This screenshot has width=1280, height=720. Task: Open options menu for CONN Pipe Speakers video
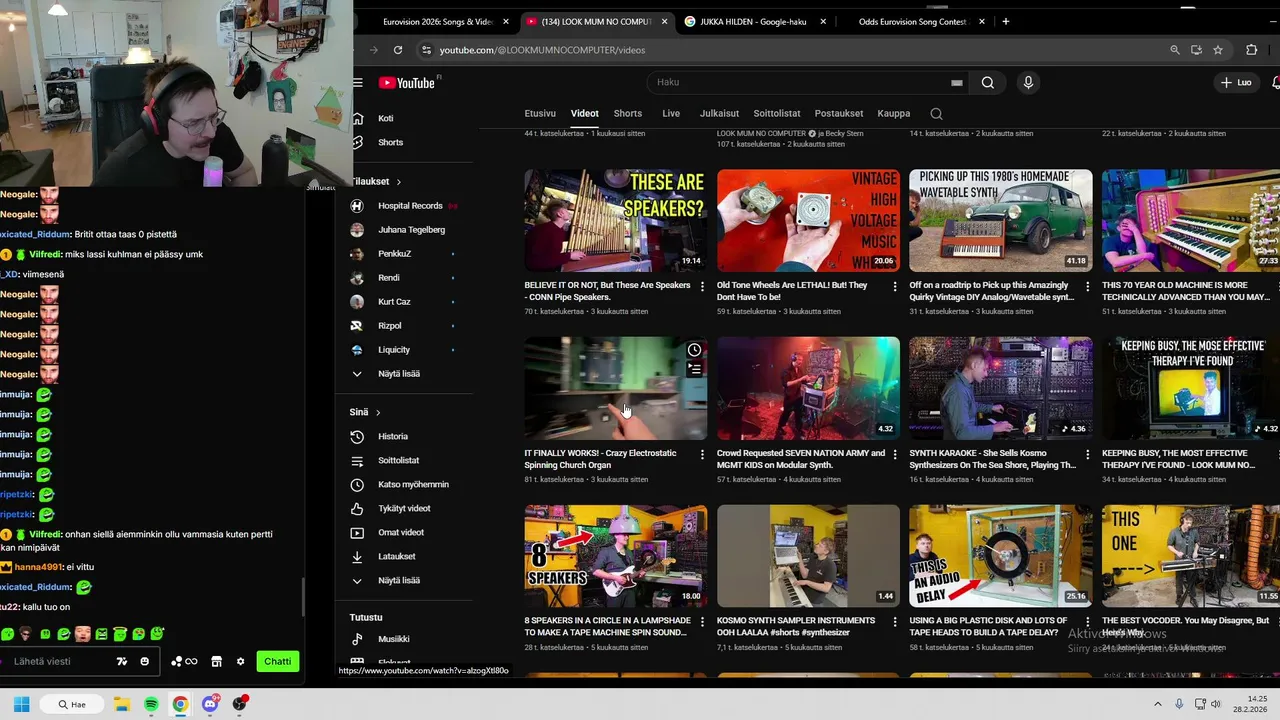[x=702, y=287]
